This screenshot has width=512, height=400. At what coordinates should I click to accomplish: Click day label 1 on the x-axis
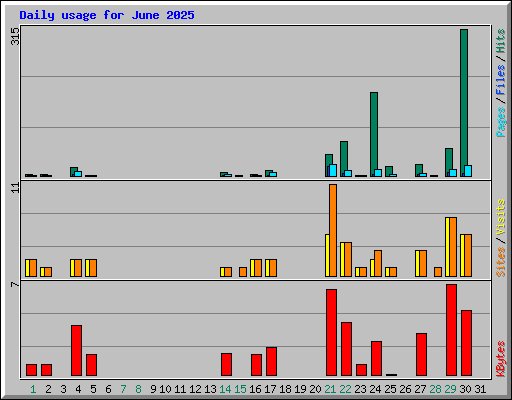(33, 389)
